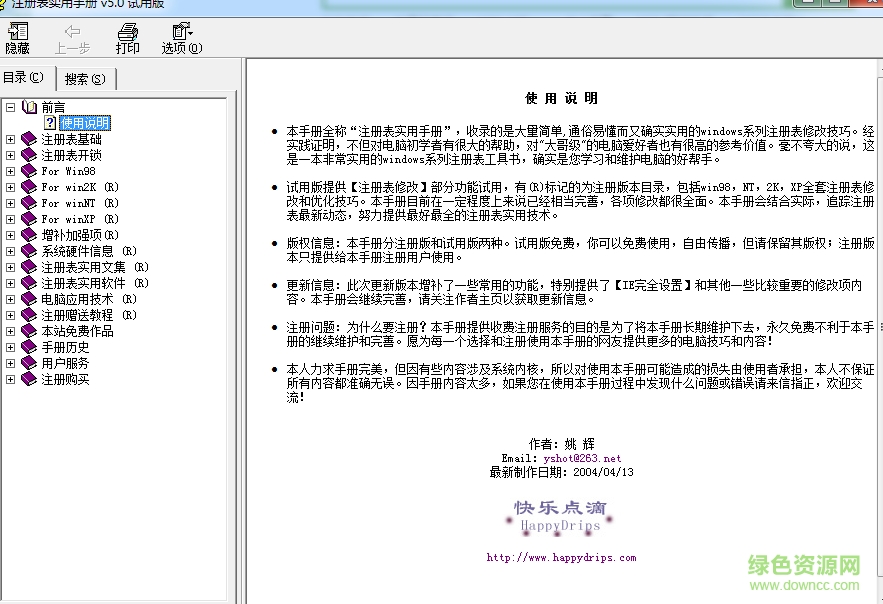883x604 pixels.
Task: Click the book icon beside 注册表基础
Action: coord(27,139)
